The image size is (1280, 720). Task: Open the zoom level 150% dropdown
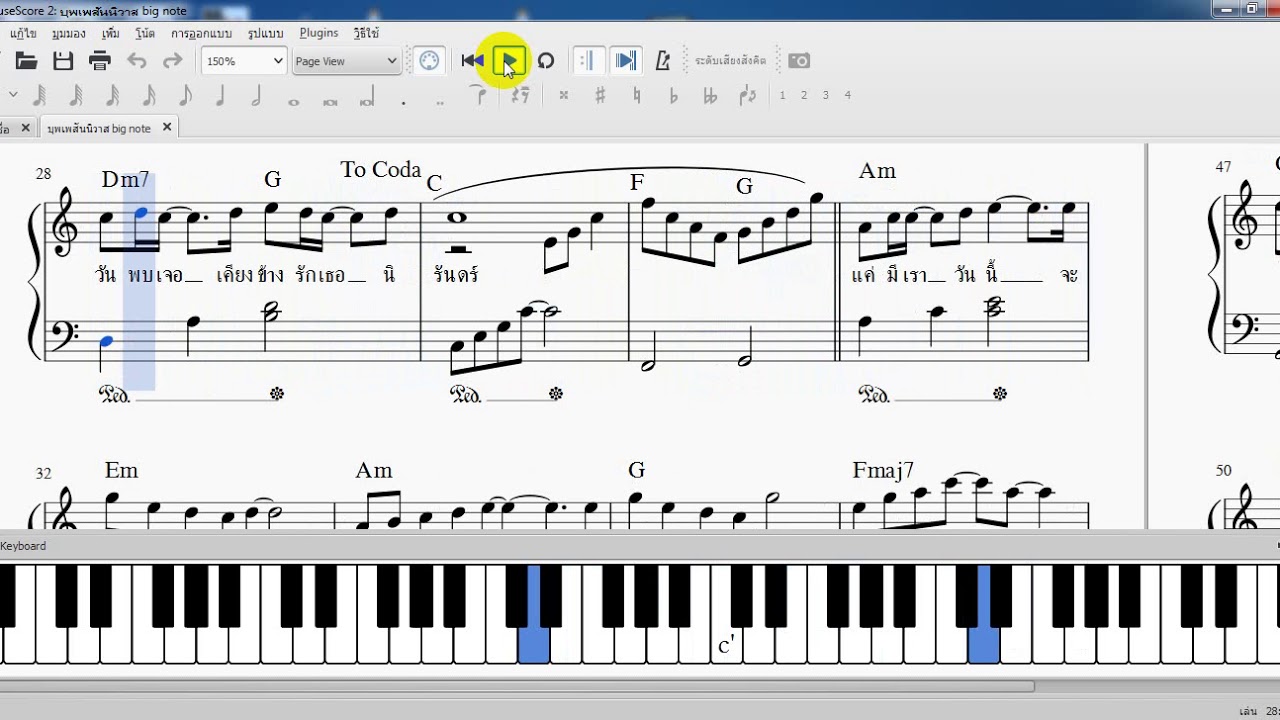click(x=244, y=61)
